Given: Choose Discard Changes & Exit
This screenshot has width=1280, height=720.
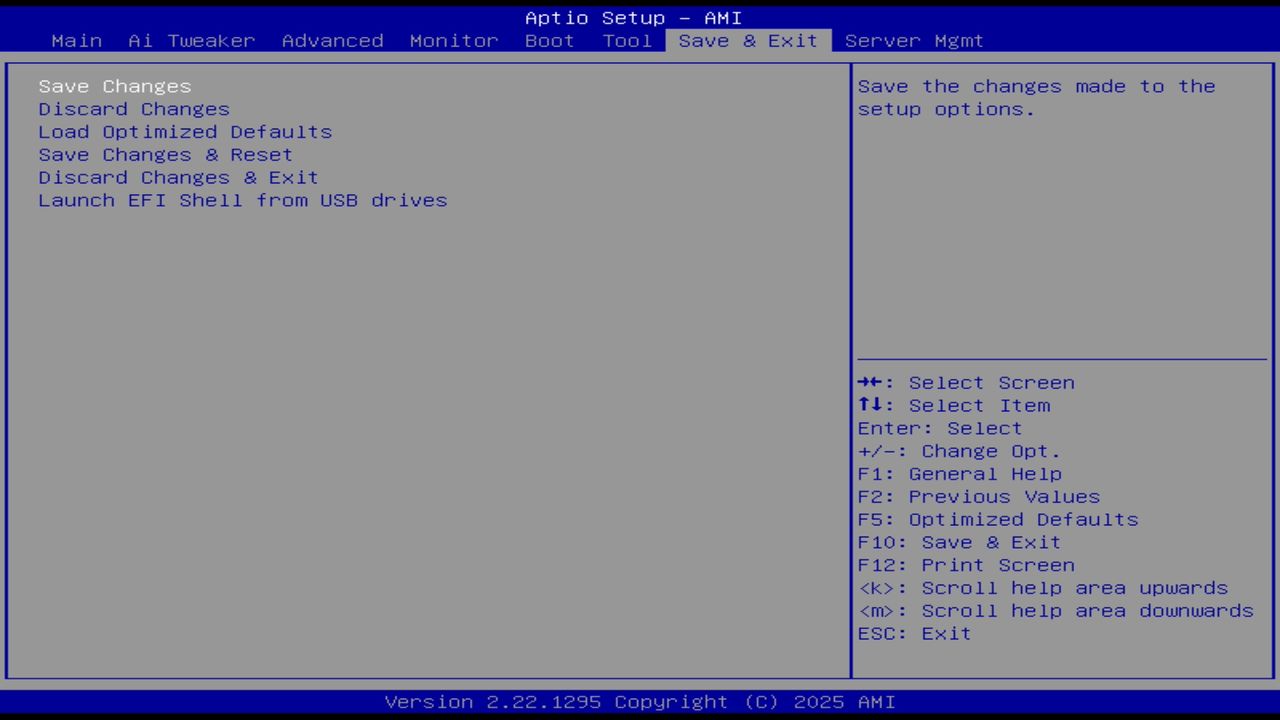Looking at the screenshot, I should pos(178,177).
